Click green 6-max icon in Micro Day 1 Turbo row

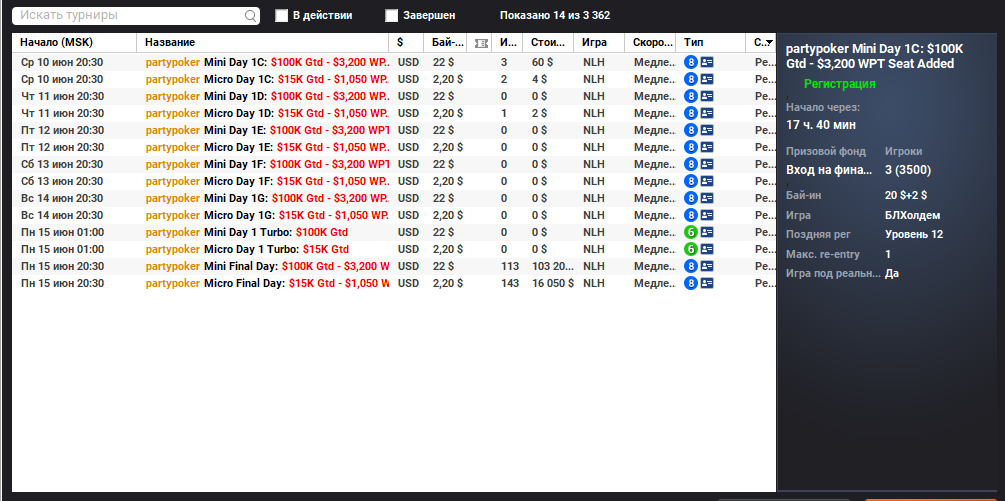pos(690,249)
